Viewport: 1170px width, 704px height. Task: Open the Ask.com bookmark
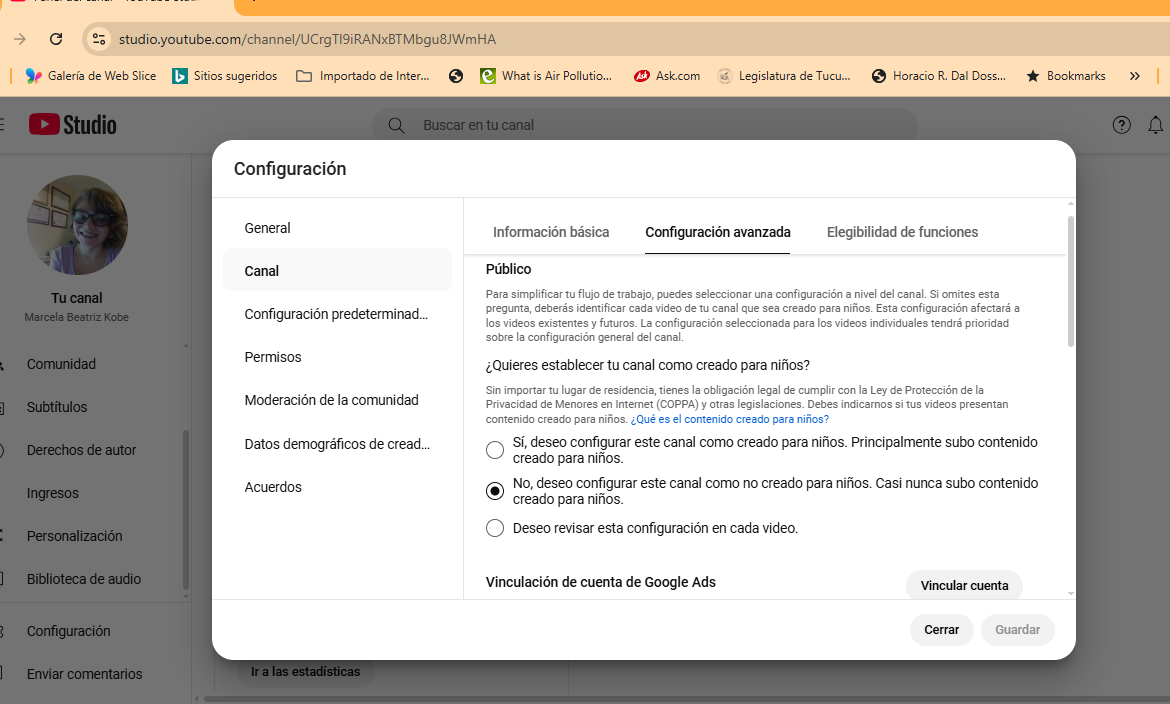(666, 75)
